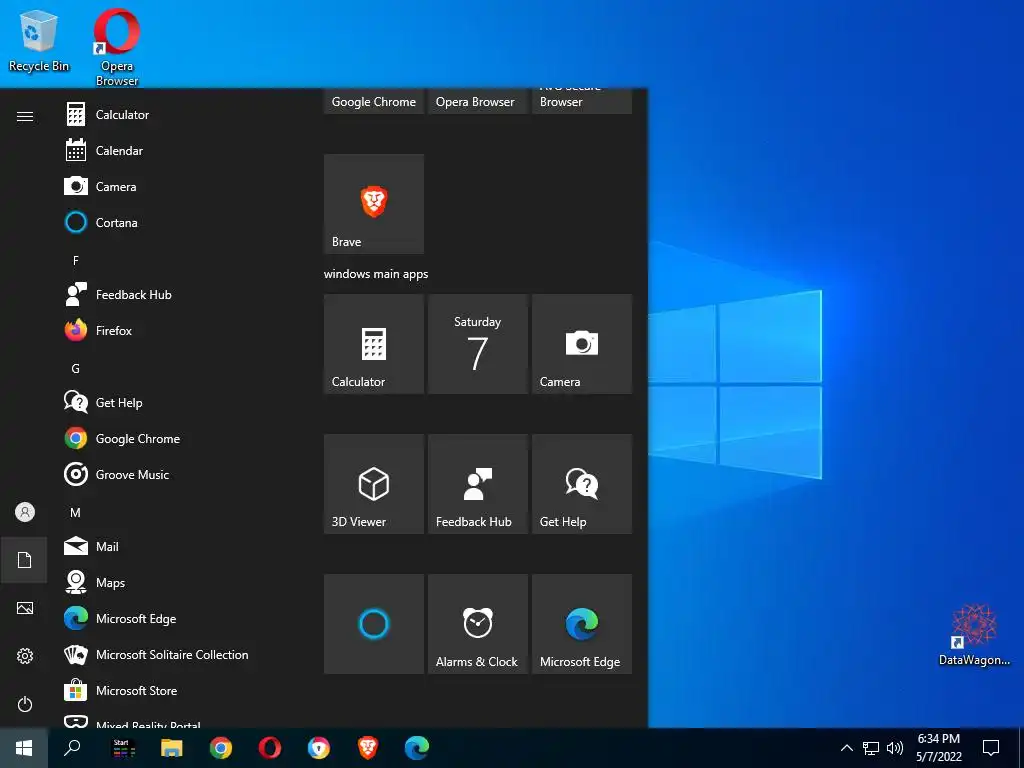Open the 3D Viewer tile
The height and width of the screenshot is (768, 1024).
coord(374,484)
